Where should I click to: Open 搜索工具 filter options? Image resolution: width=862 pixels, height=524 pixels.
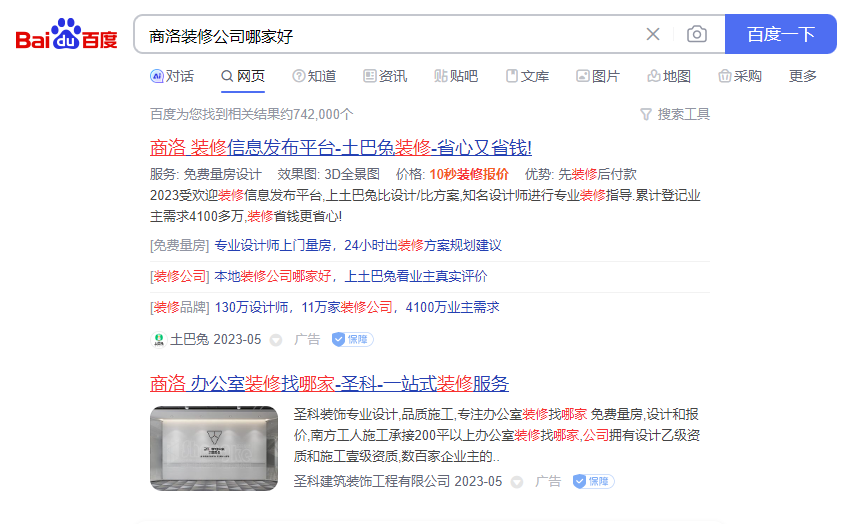pyautogui.click(x=675, y=114)
